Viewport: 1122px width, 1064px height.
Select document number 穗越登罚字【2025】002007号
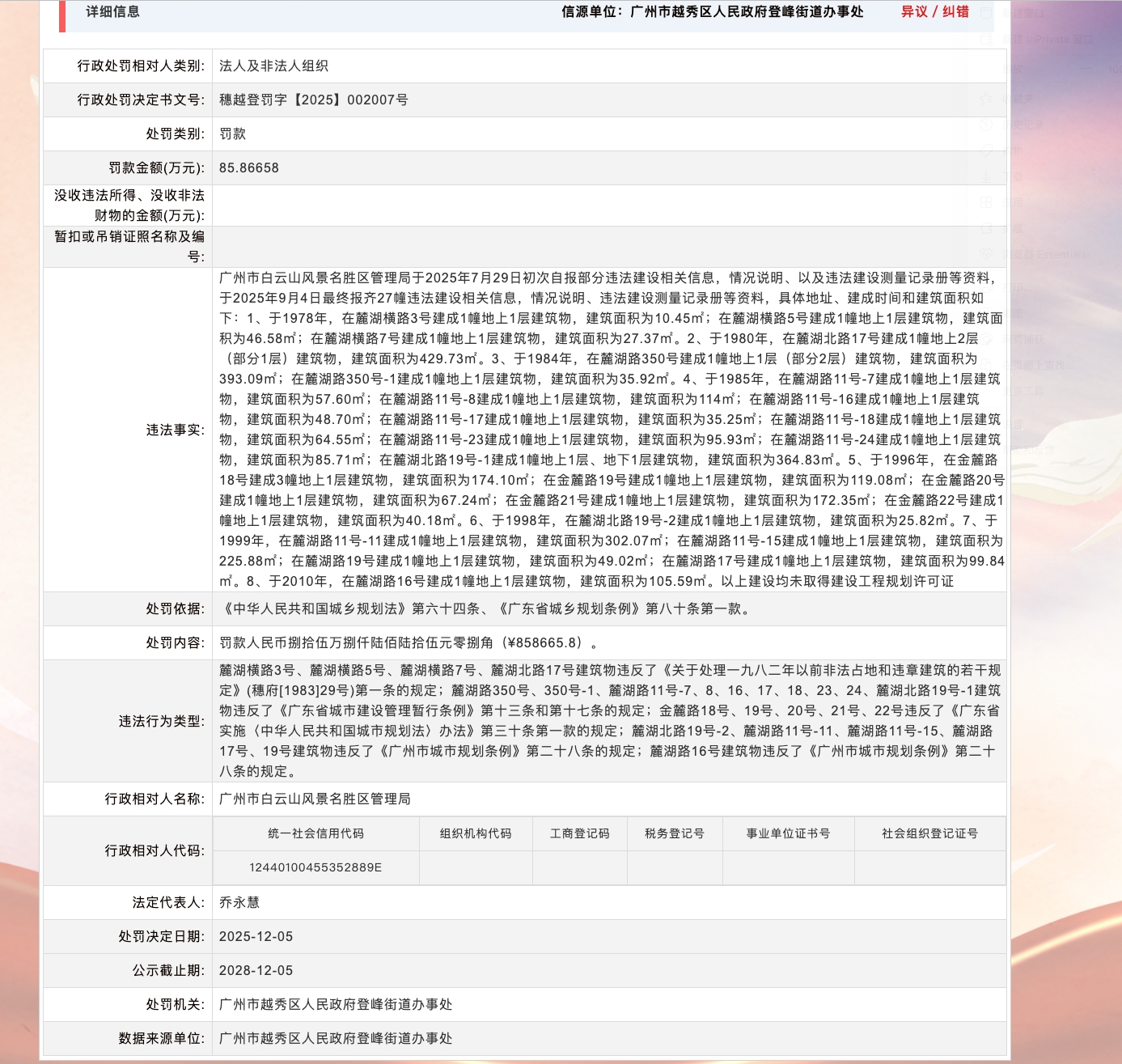(x=314, y=100)
